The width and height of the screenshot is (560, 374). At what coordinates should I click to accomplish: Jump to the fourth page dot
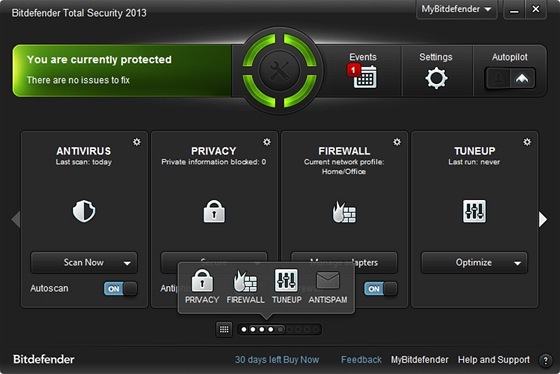point(270,329)
